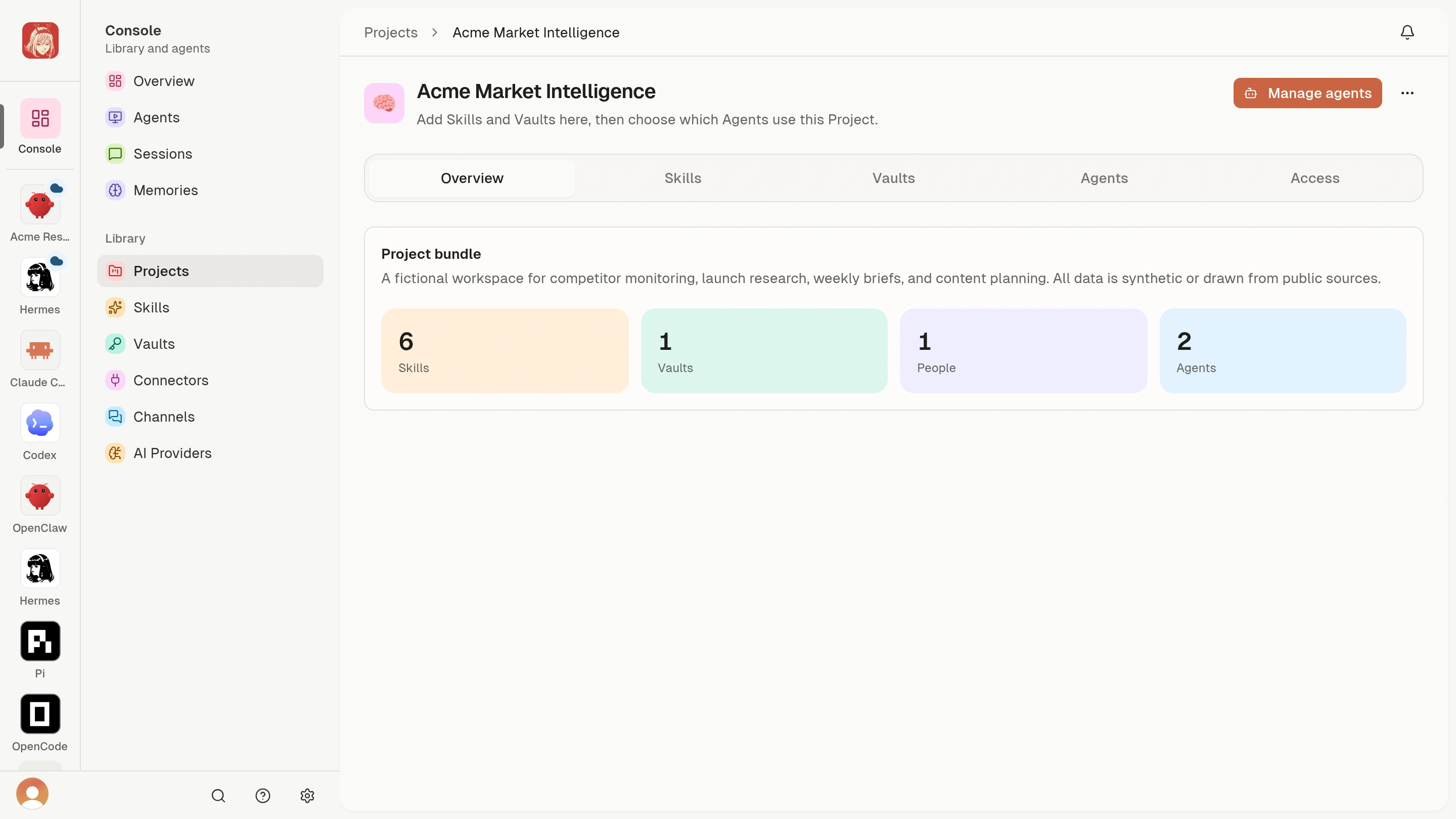Open Vaults in the Library list
1456x819 pixels.
(x=210, y=344)
